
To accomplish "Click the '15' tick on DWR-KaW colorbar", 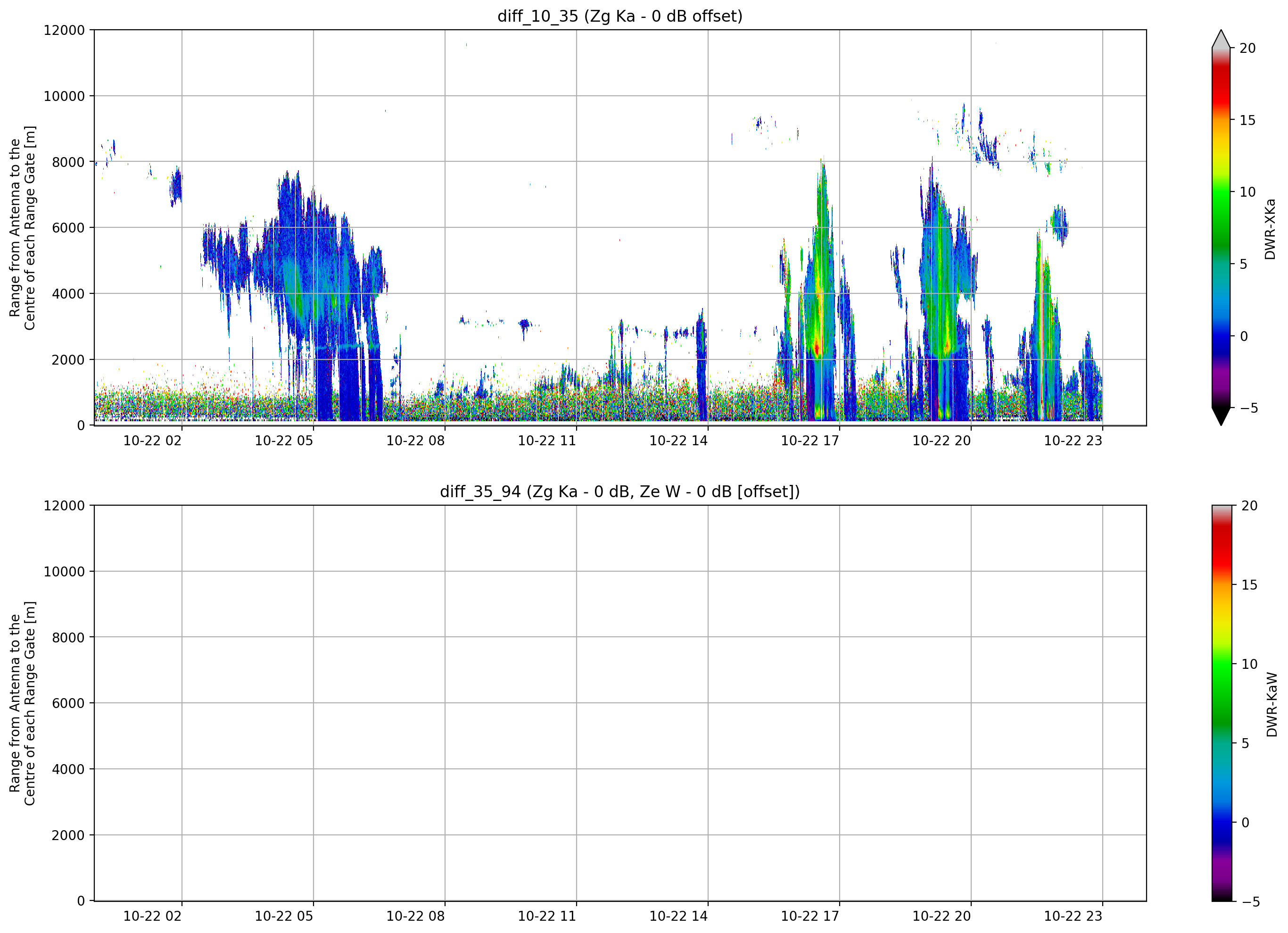I will click(x=1249, y=585).
